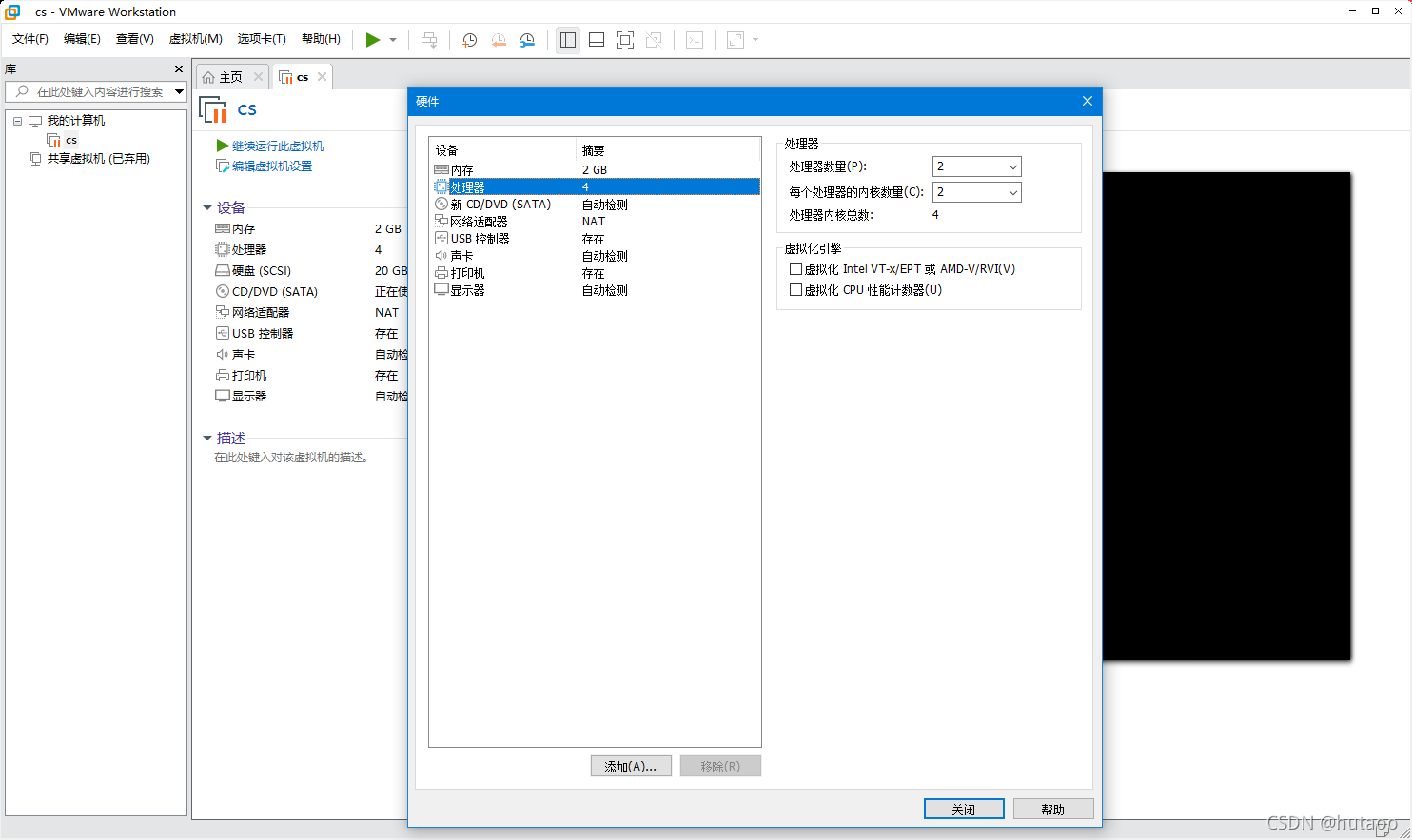Click 网络适配器 in the summary device list
1412x840 pixels.
[x=260, y=313]
